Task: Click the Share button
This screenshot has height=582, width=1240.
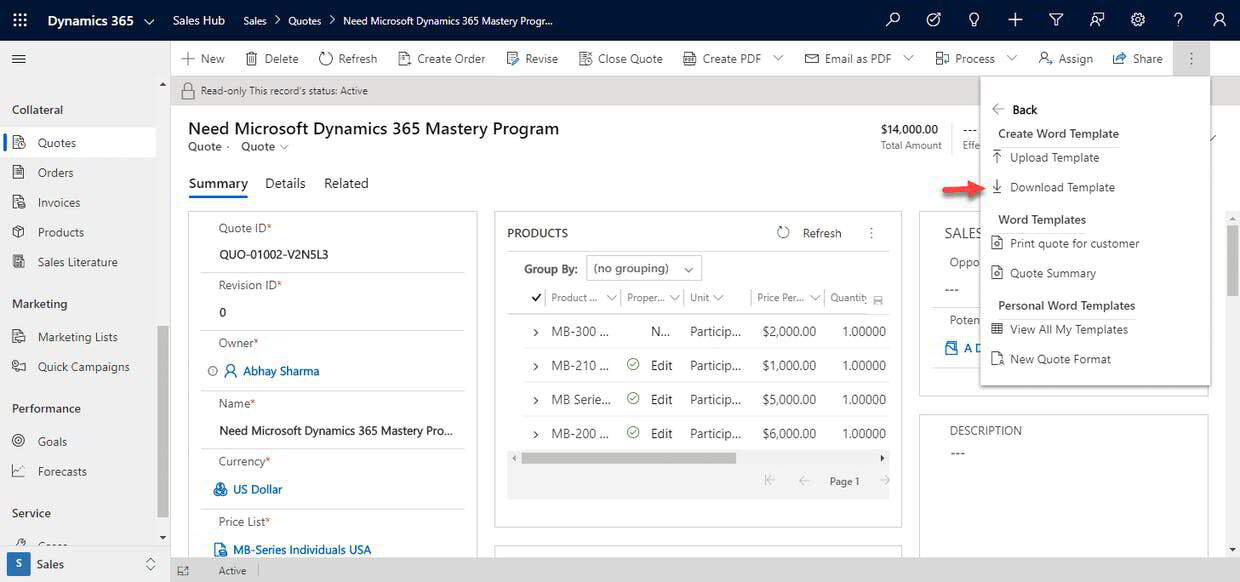Action: [1137, 59]
